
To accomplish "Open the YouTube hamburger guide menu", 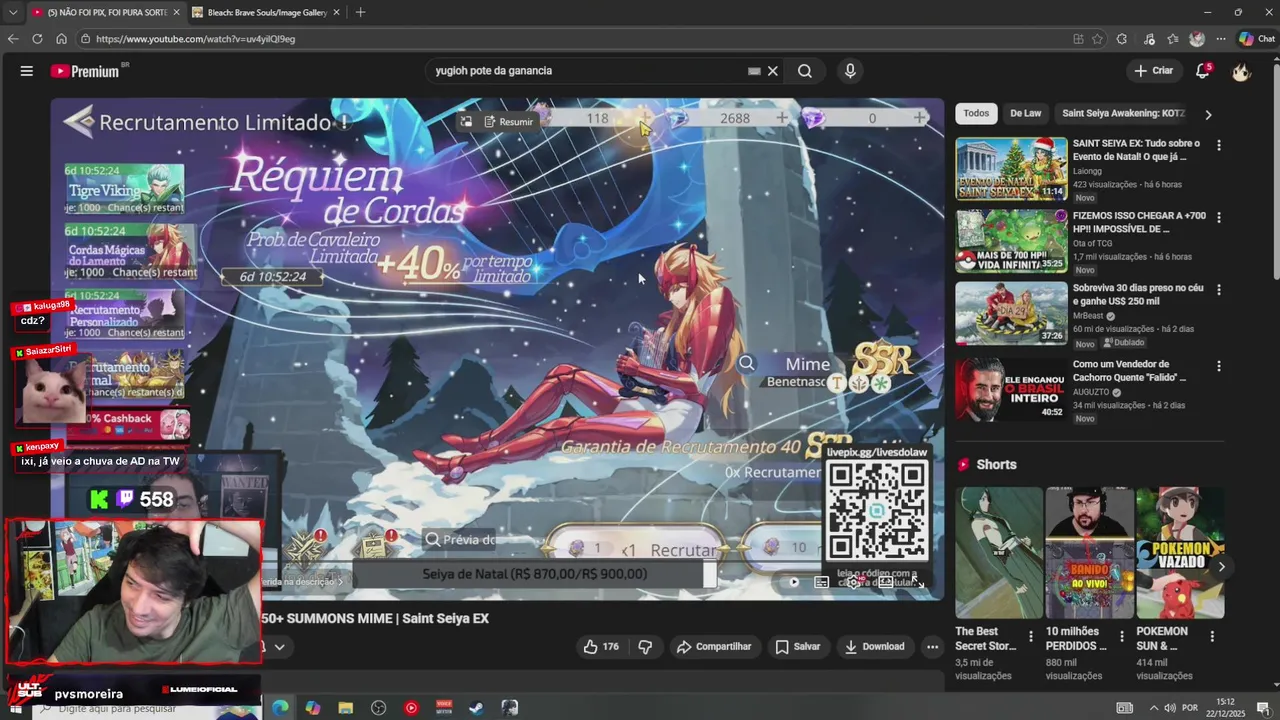I will click(27, 71).
